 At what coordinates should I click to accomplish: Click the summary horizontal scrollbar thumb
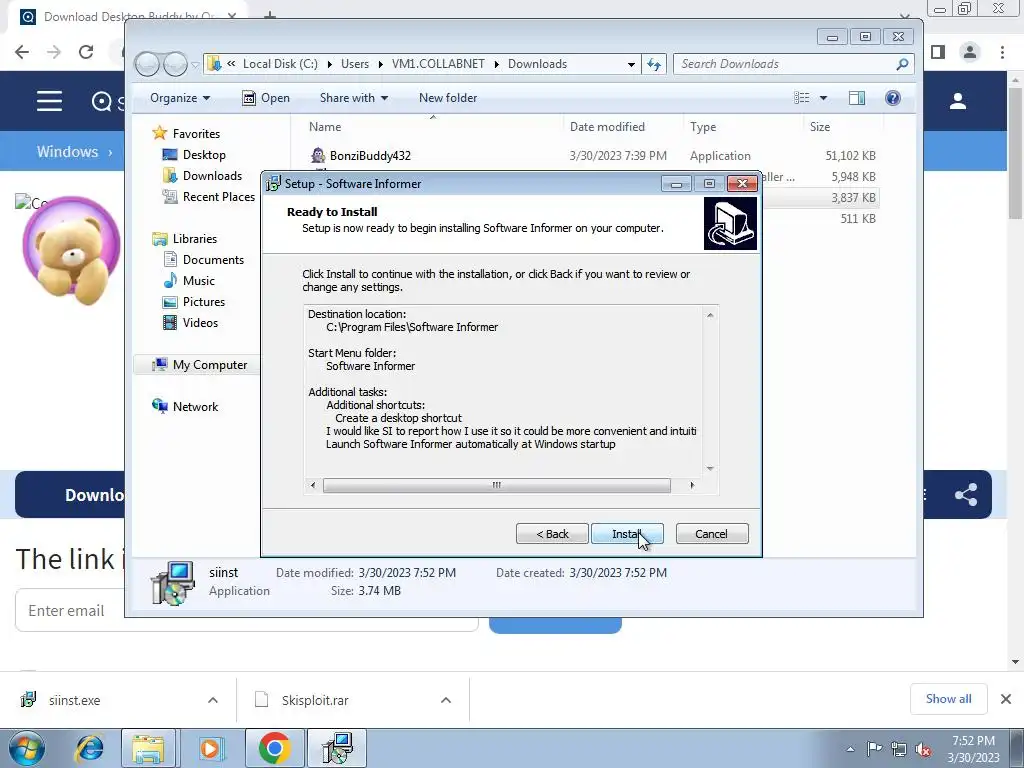[x=496, y=485]
